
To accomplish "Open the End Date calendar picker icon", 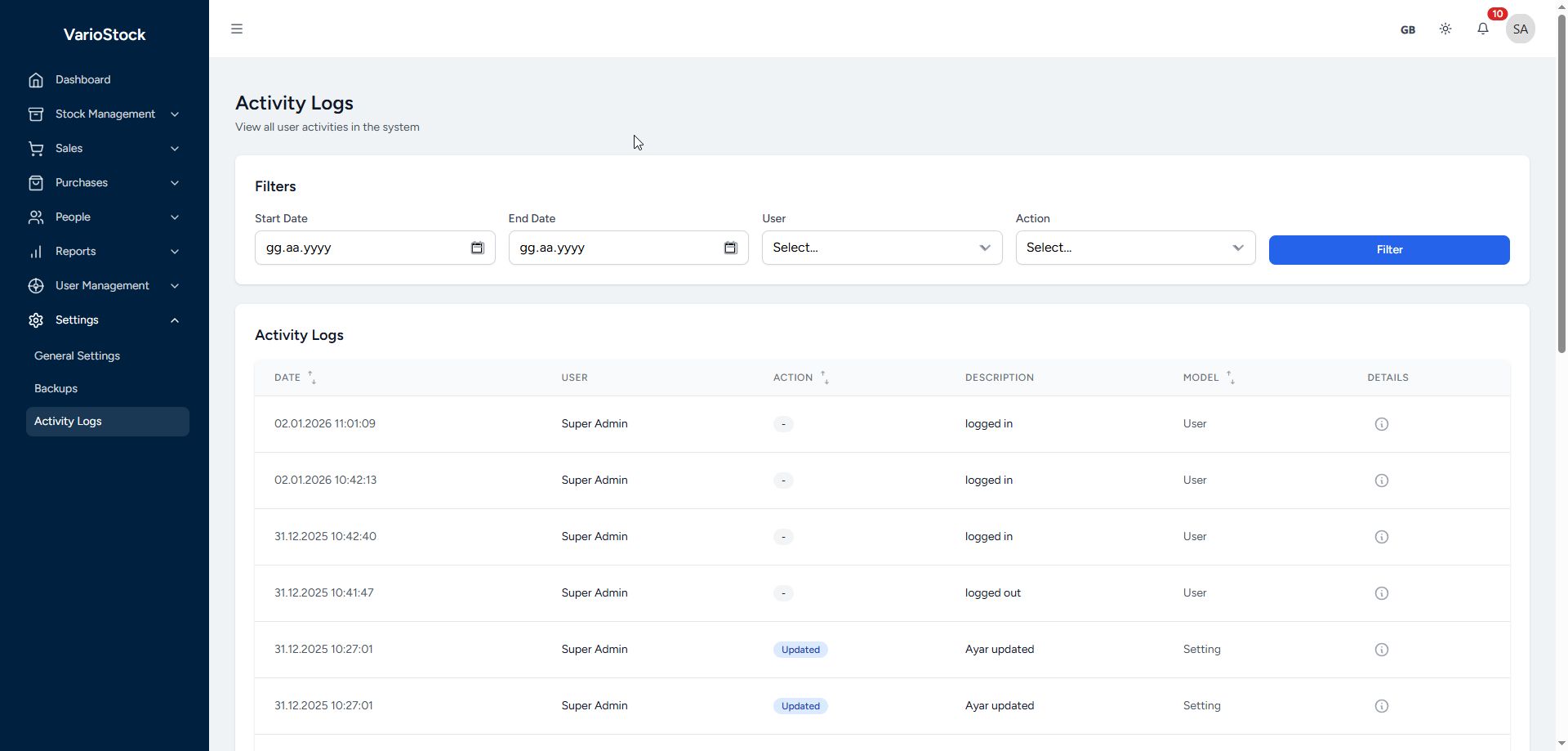I will tap(730, 248).
